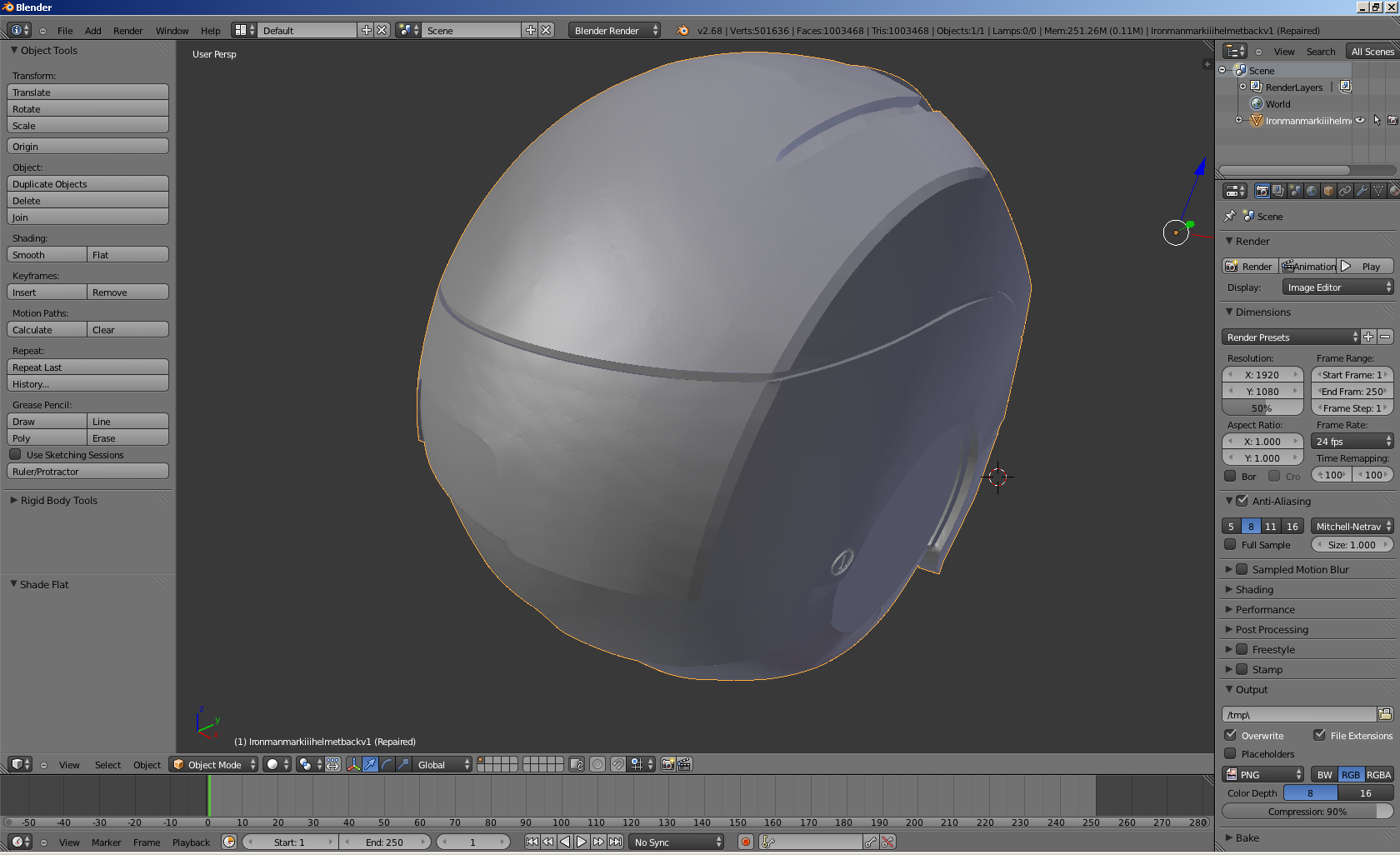Open the Object Mode dropdown
Image resolution: width=1400 pixels, height=855 pixels.
tap(213, 764)
